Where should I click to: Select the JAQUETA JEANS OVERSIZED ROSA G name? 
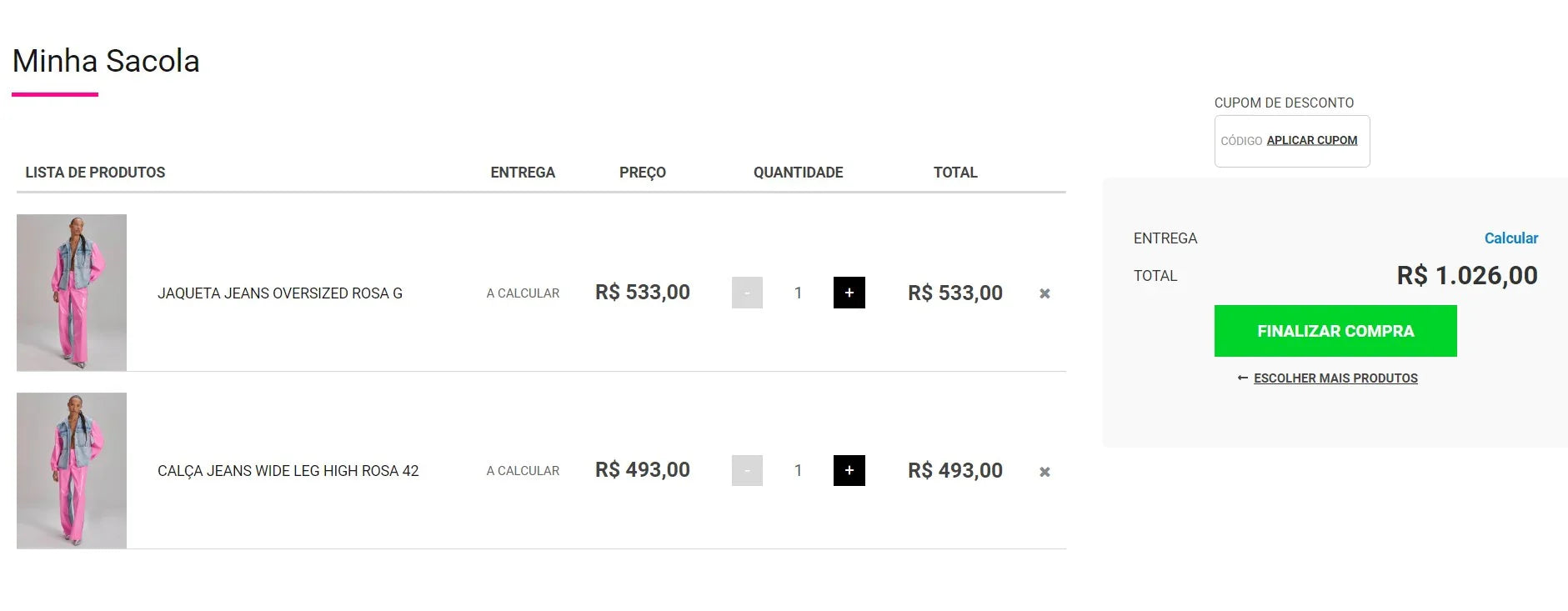pyautogui.click(x=279, y=293)
